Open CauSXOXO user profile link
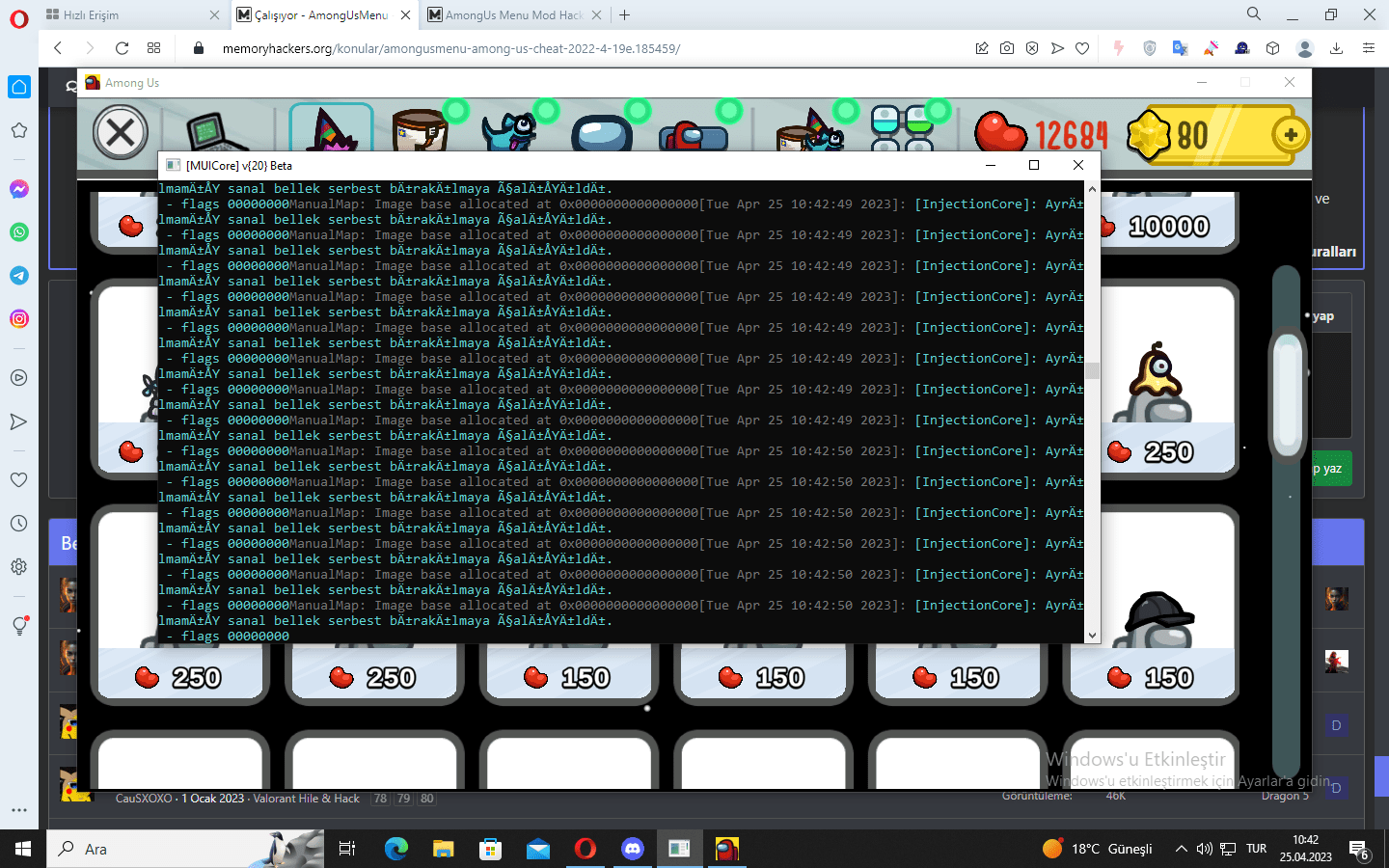The image size is (1389, 868). click(x=144, y=799)
